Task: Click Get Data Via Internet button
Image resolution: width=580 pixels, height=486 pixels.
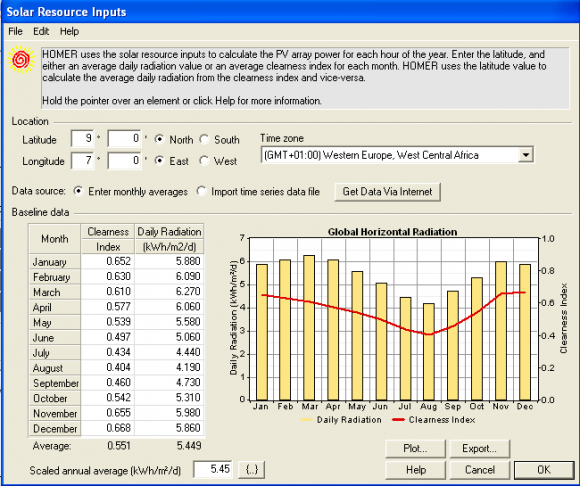Action: (x=387, y=192)
